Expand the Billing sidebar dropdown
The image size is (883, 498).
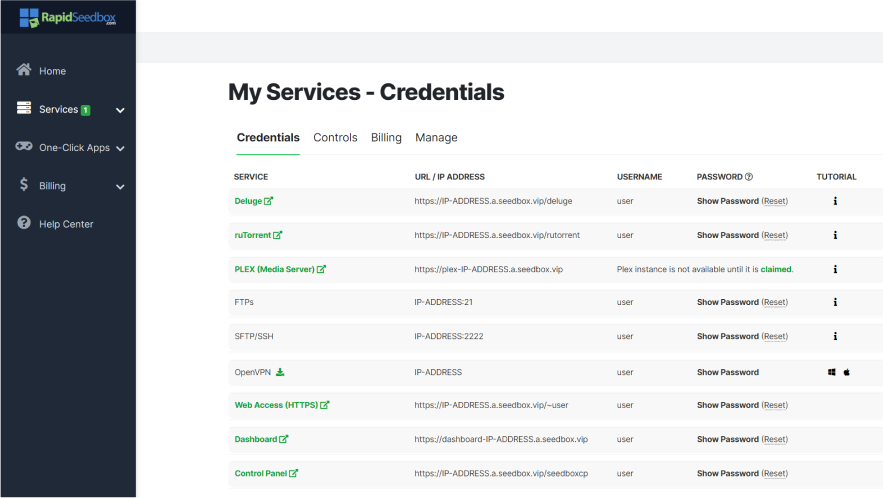point(120,186)
